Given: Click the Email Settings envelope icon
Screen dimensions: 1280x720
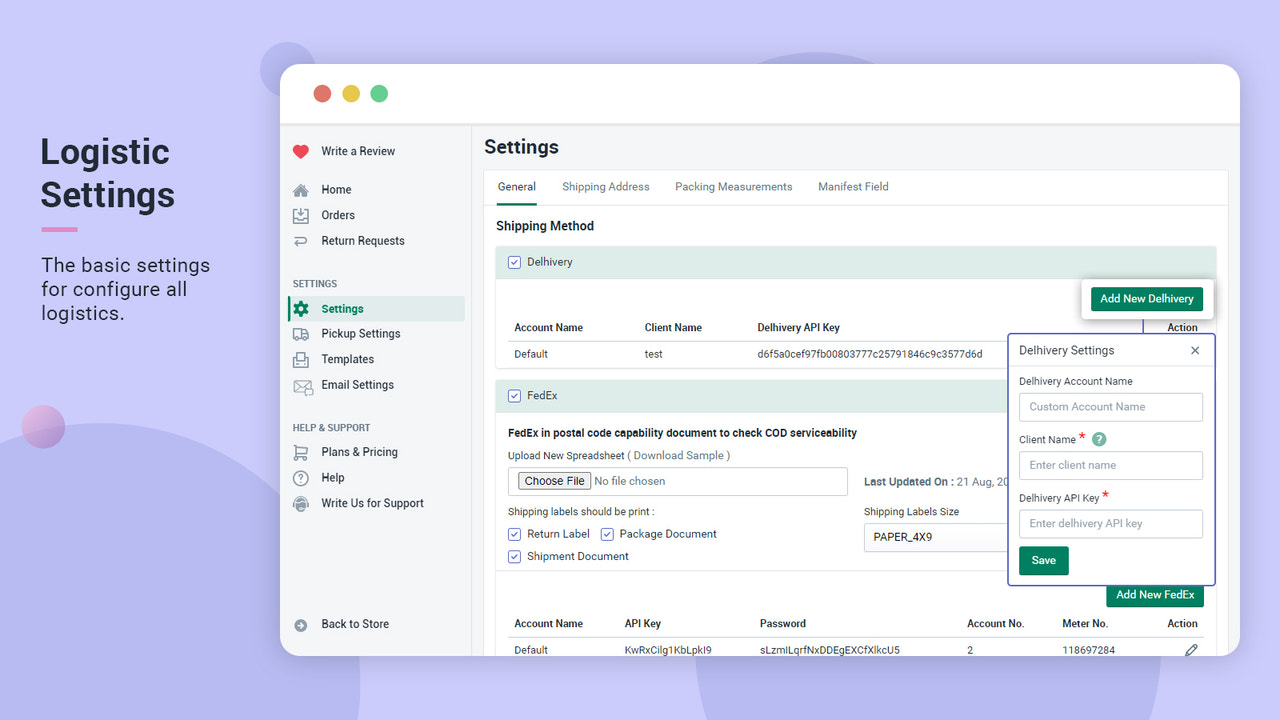Looking at the screenshot, I should pyautogui.click(x=301, y=385).
